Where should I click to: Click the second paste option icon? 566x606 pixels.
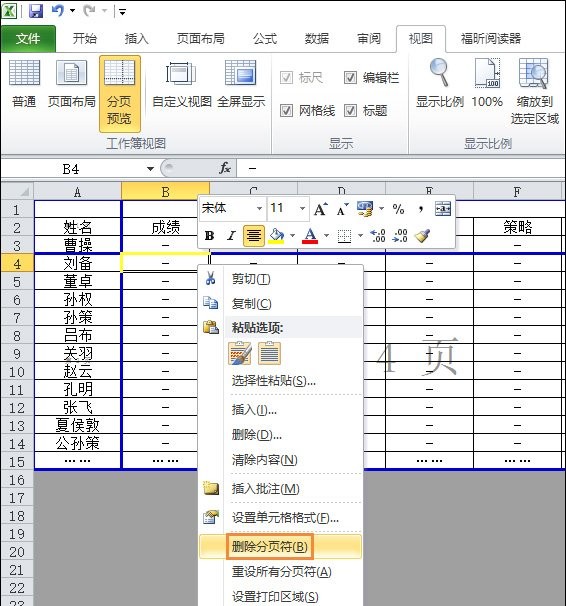(269, 354)
